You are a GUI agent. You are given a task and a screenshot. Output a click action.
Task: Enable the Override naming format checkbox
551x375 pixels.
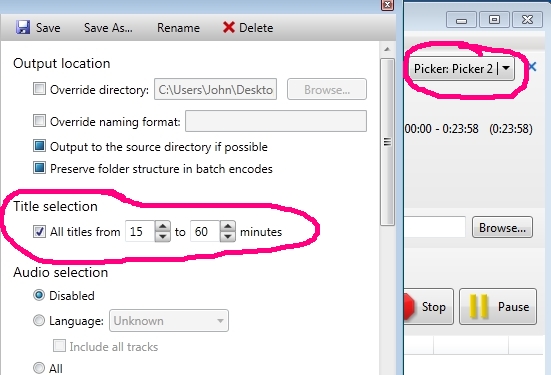39,121
